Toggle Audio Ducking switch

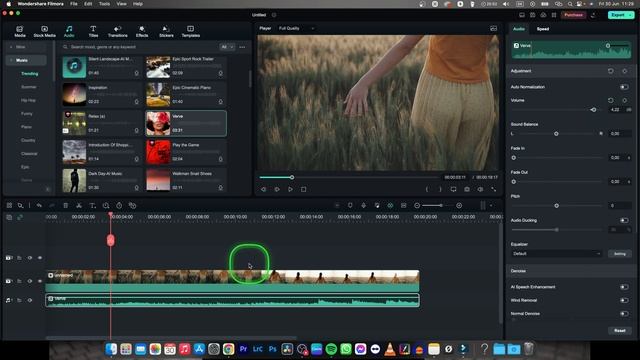[x=624, y=220]
